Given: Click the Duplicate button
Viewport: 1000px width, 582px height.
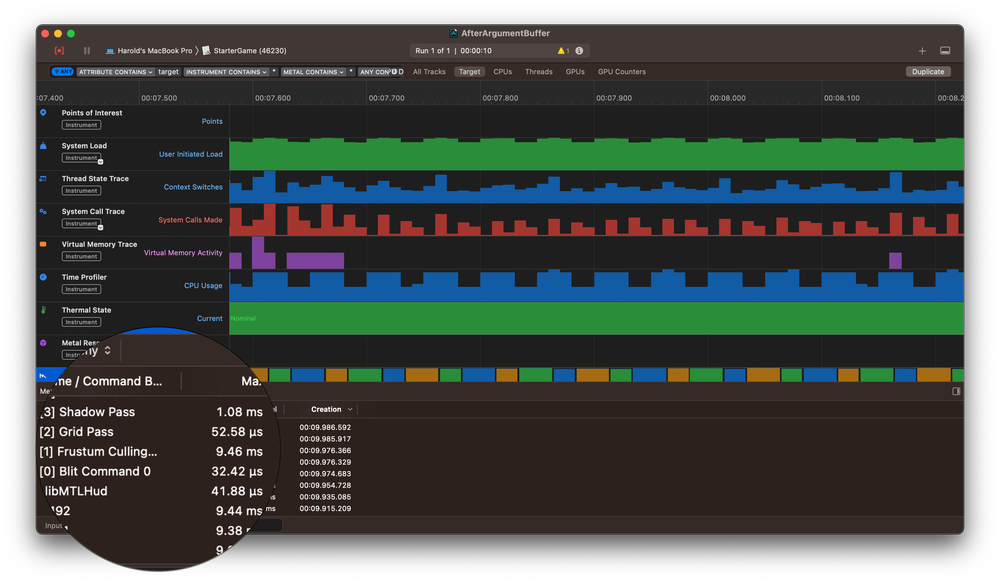Looking at the screenshot, I should click(928, 71).
